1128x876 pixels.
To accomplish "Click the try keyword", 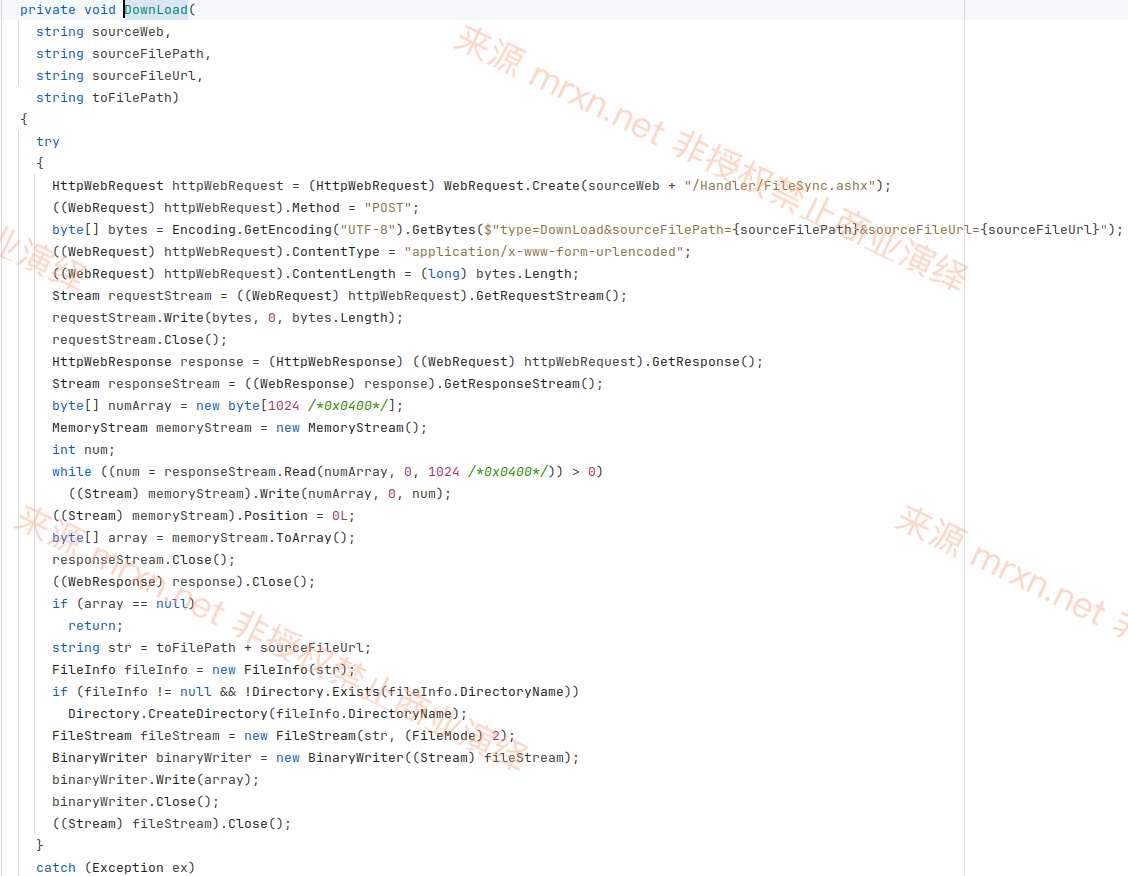I will pos(47,142).
